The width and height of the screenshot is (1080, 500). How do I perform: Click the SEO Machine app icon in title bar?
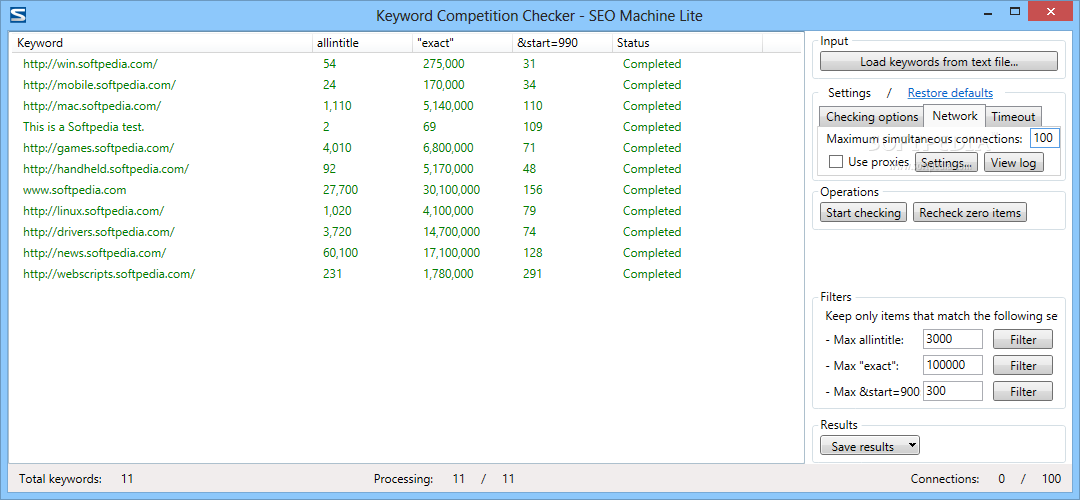click(20, 14)
